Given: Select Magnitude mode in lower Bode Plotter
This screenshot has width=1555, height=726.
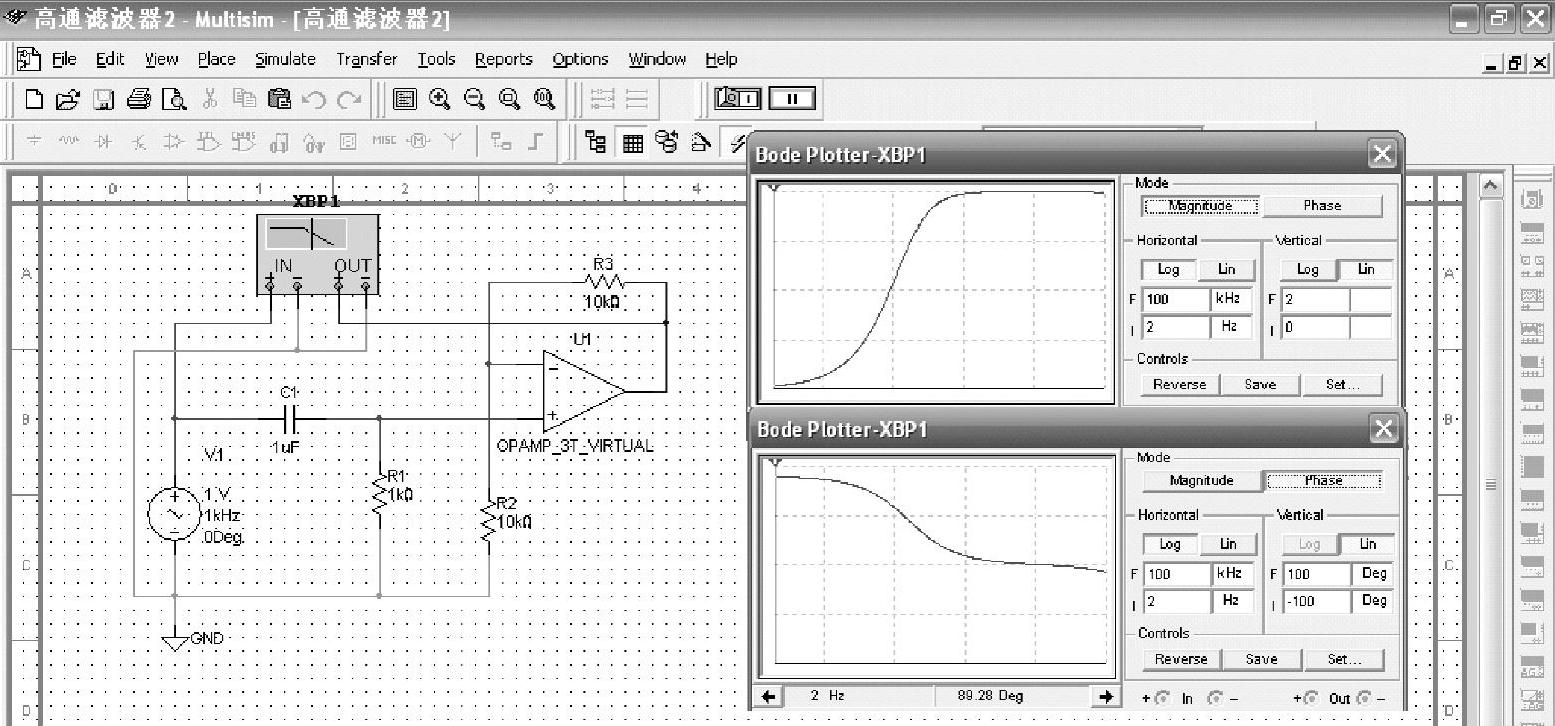Looking at the screenshot, I should coord(1201,480).
